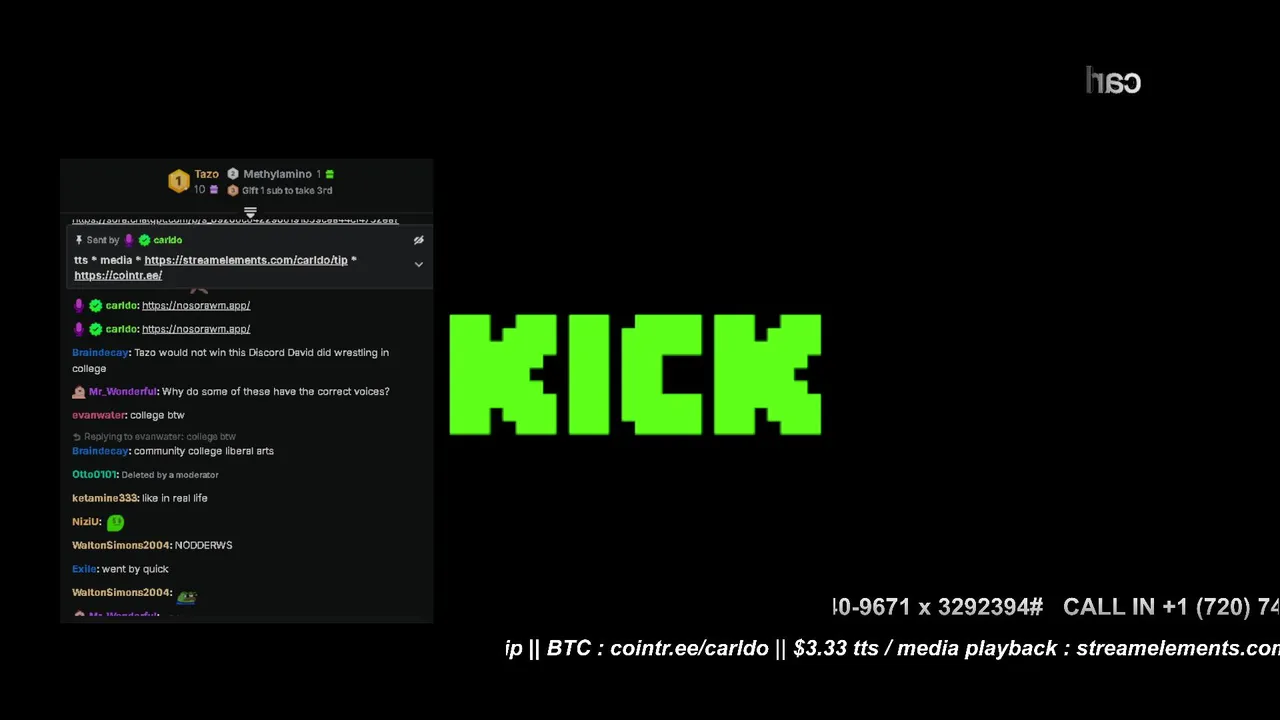The width and height of the screenshot is (1280, 720).
Task: Click the purple gift icon next to 10
Action: pos(213,190)
